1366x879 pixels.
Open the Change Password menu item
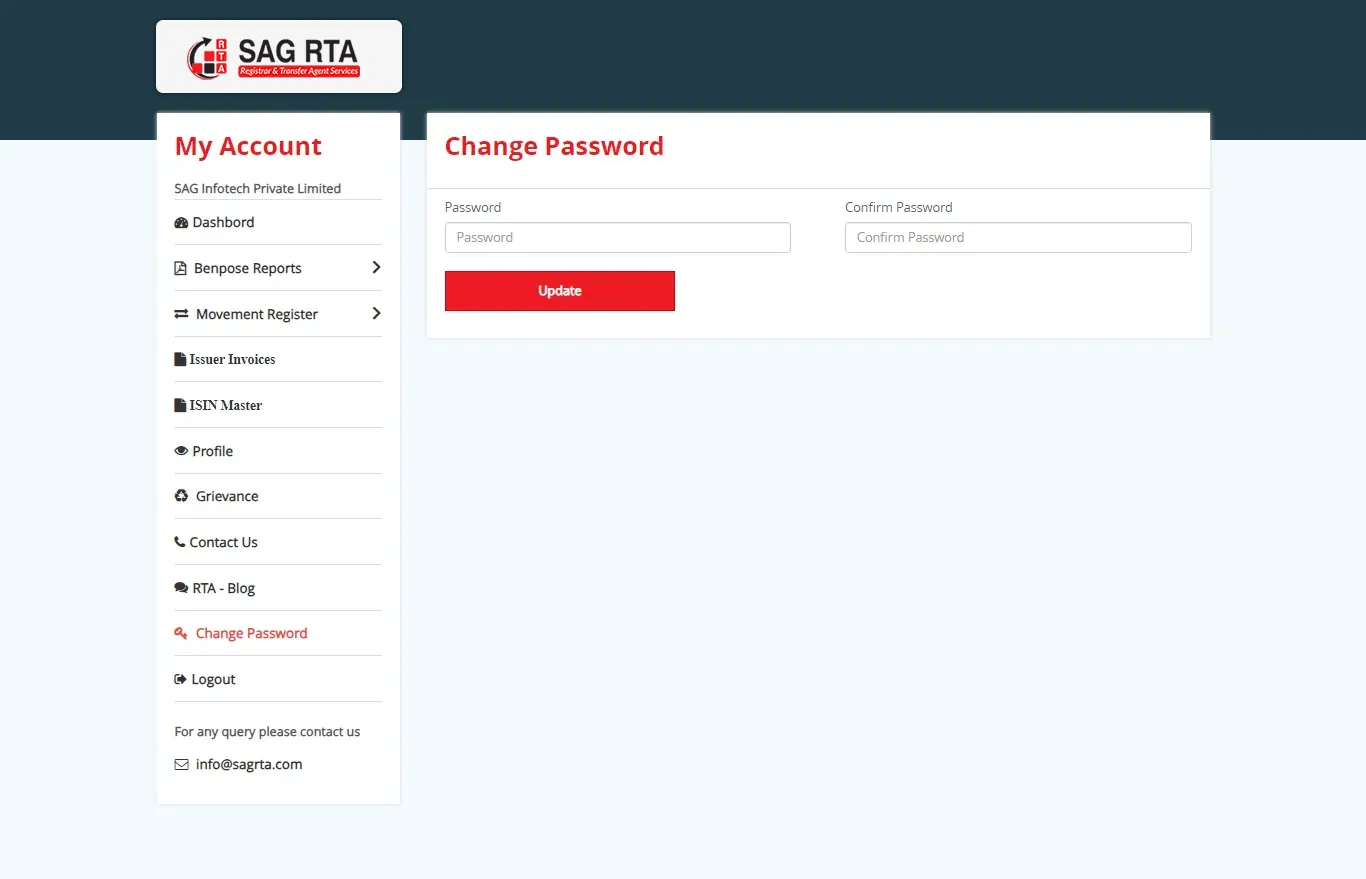[251, 634]
